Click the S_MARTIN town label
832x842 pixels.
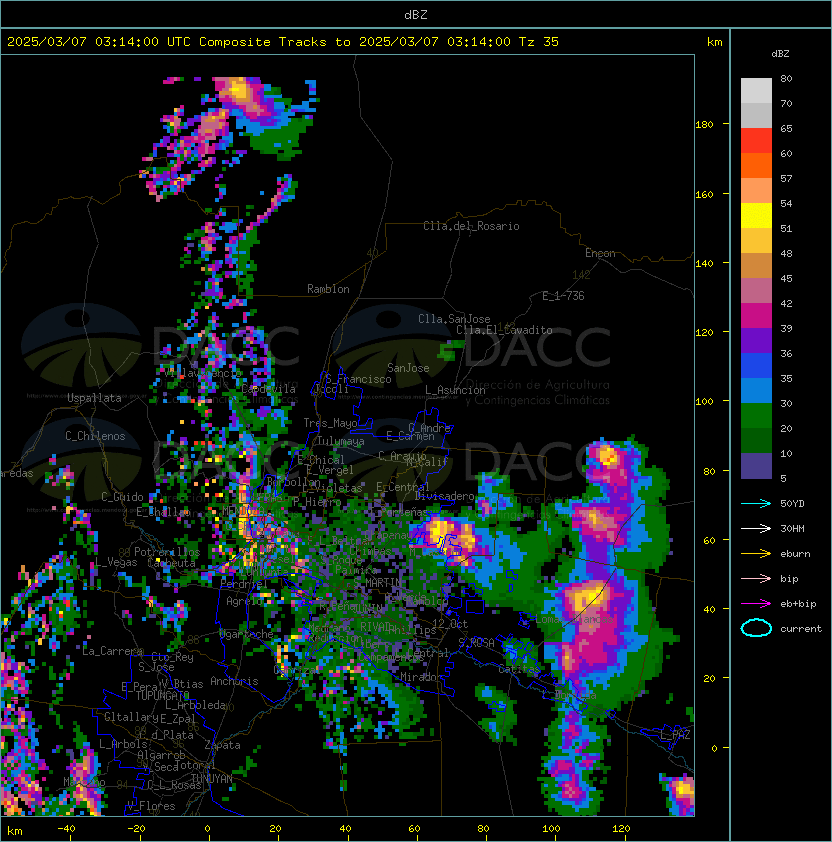pyautogui.click(x=377, y=583)
